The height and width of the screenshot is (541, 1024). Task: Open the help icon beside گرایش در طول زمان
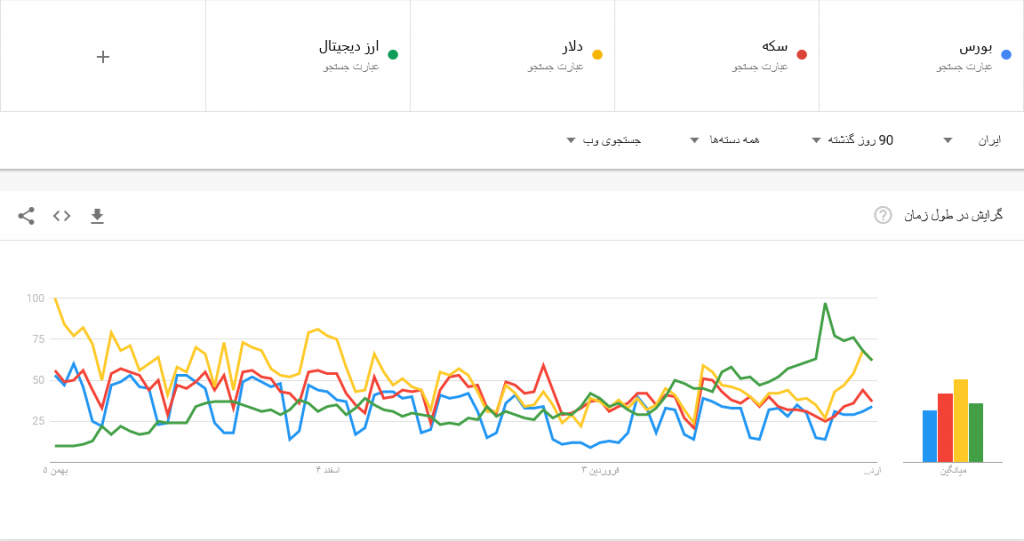pos(882,215)
